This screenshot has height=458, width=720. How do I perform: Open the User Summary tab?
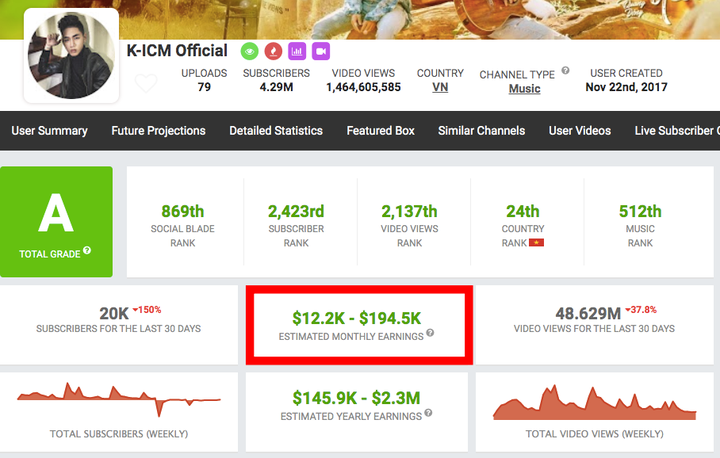point(49,131)
